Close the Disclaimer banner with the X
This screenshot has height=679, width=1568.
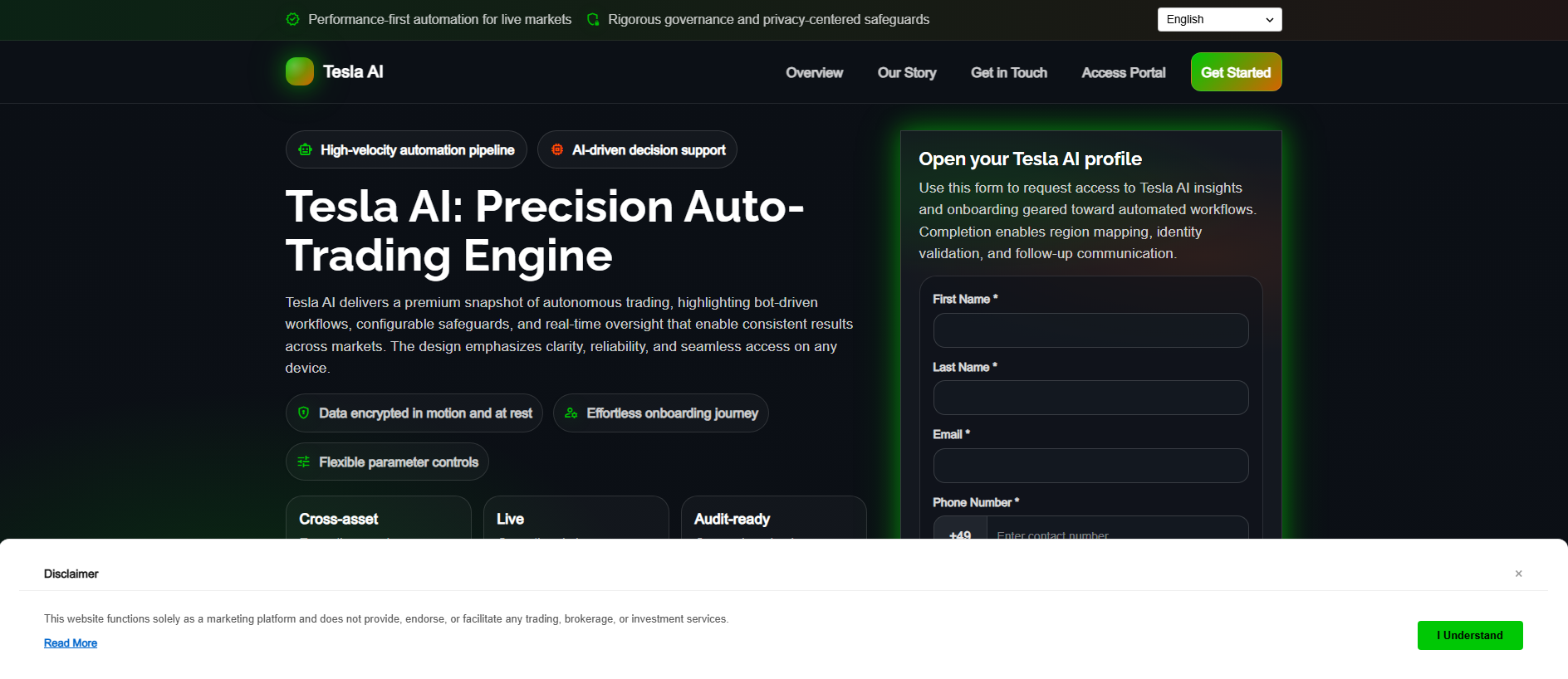coord(1518,574)
